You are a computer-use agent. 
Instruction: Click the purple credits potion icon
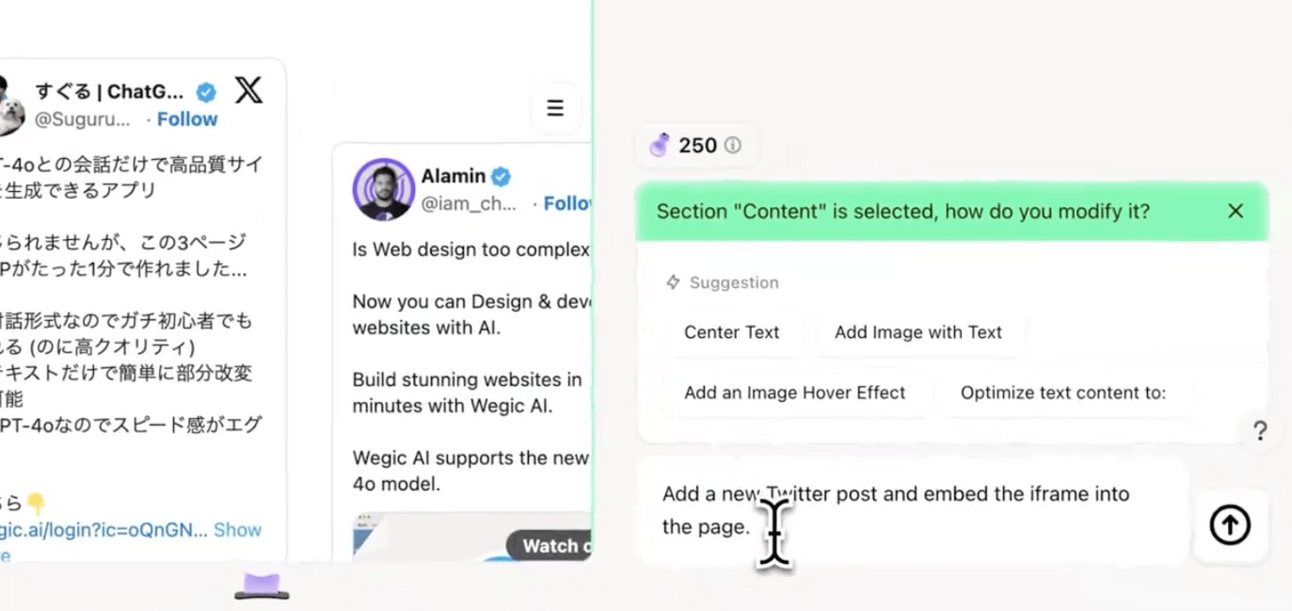tap(660, 145)
